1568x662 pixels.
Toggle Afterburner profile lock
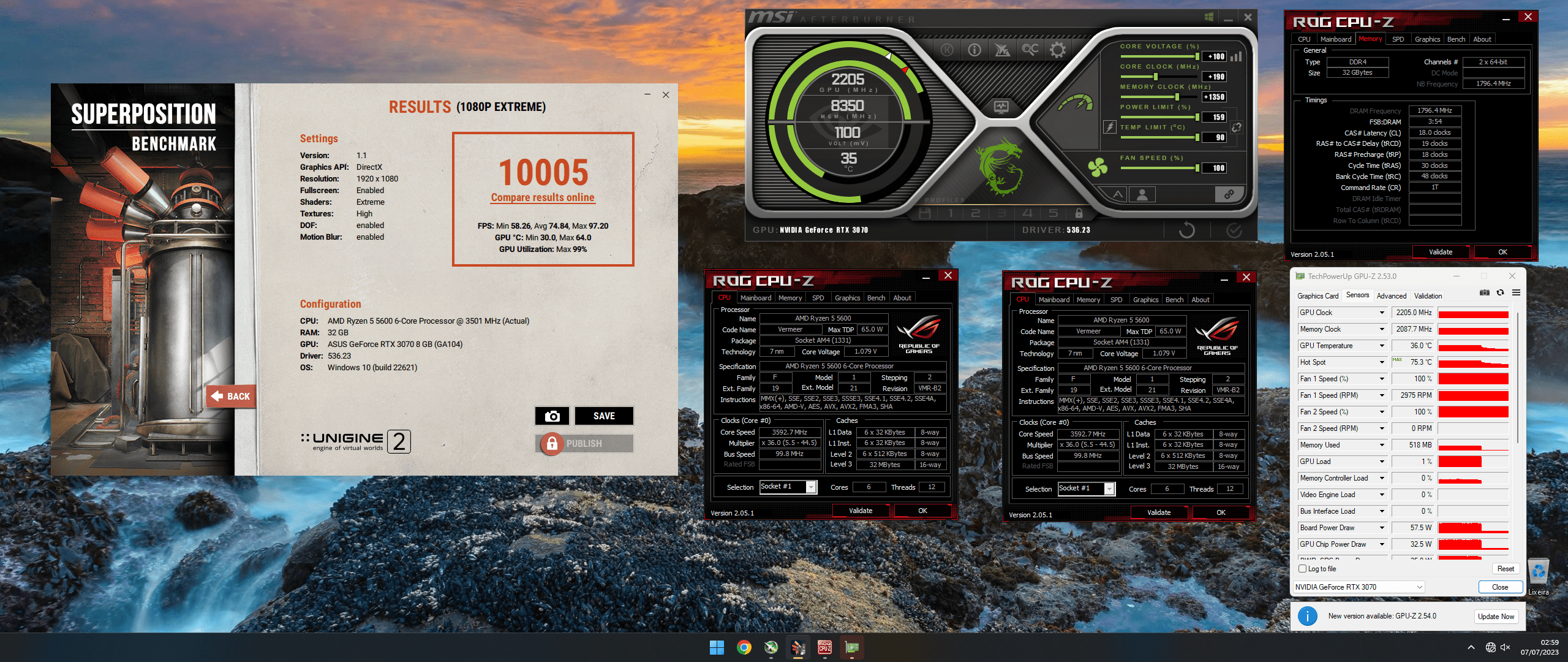1079,213
